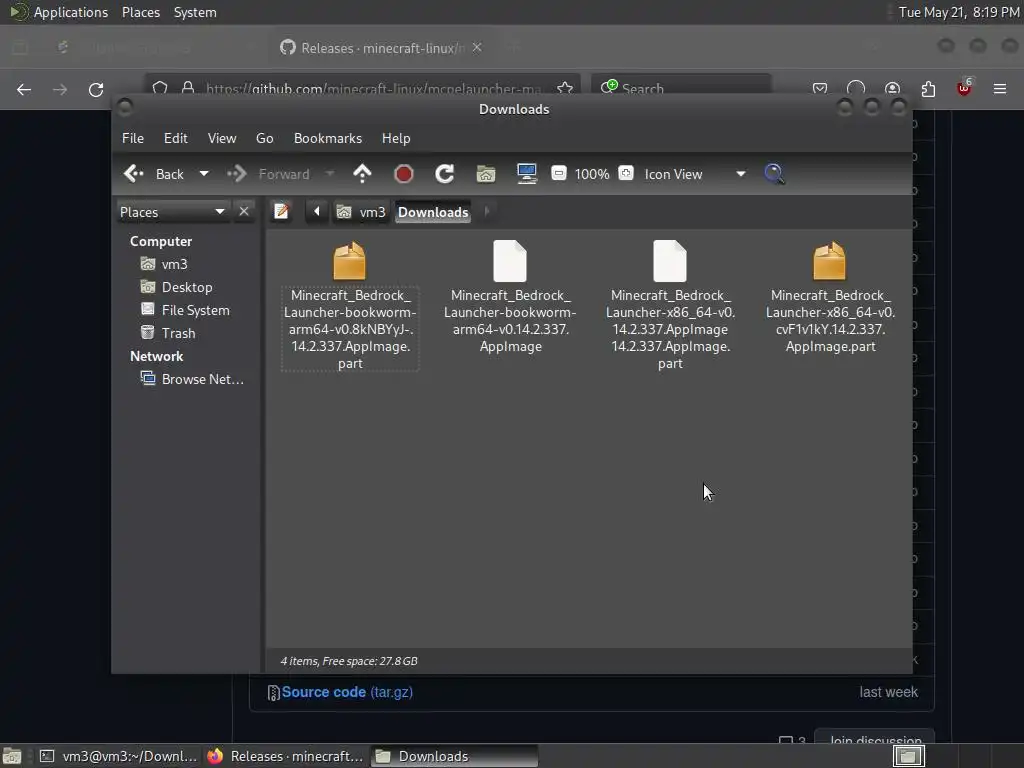Open the Places side pane selector dropdown
The height and width of the screenshot is (768, 1024).
point(172,212)
